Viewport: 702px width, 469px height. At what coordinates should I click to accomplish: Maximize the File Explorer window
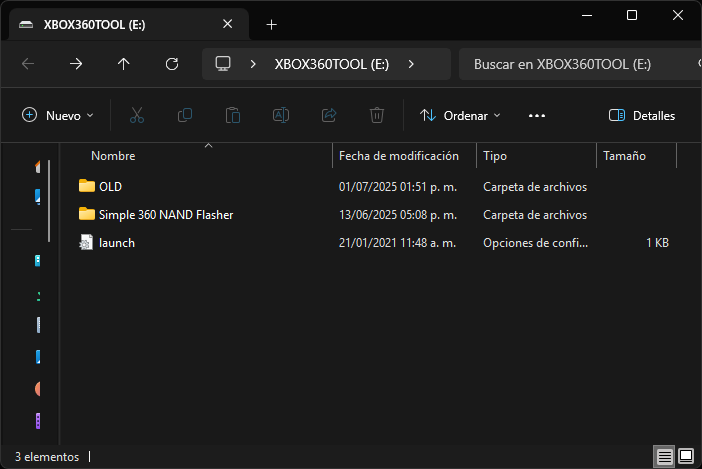[x=632, y=15]
